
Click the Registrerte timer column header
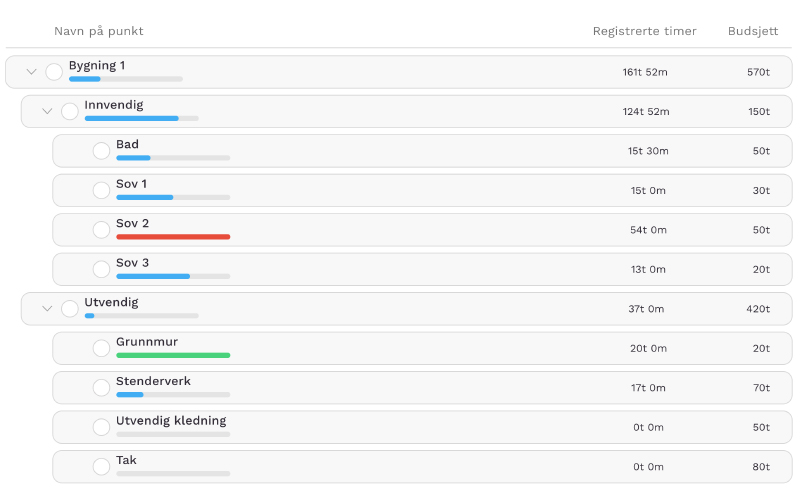click(644, 31)
